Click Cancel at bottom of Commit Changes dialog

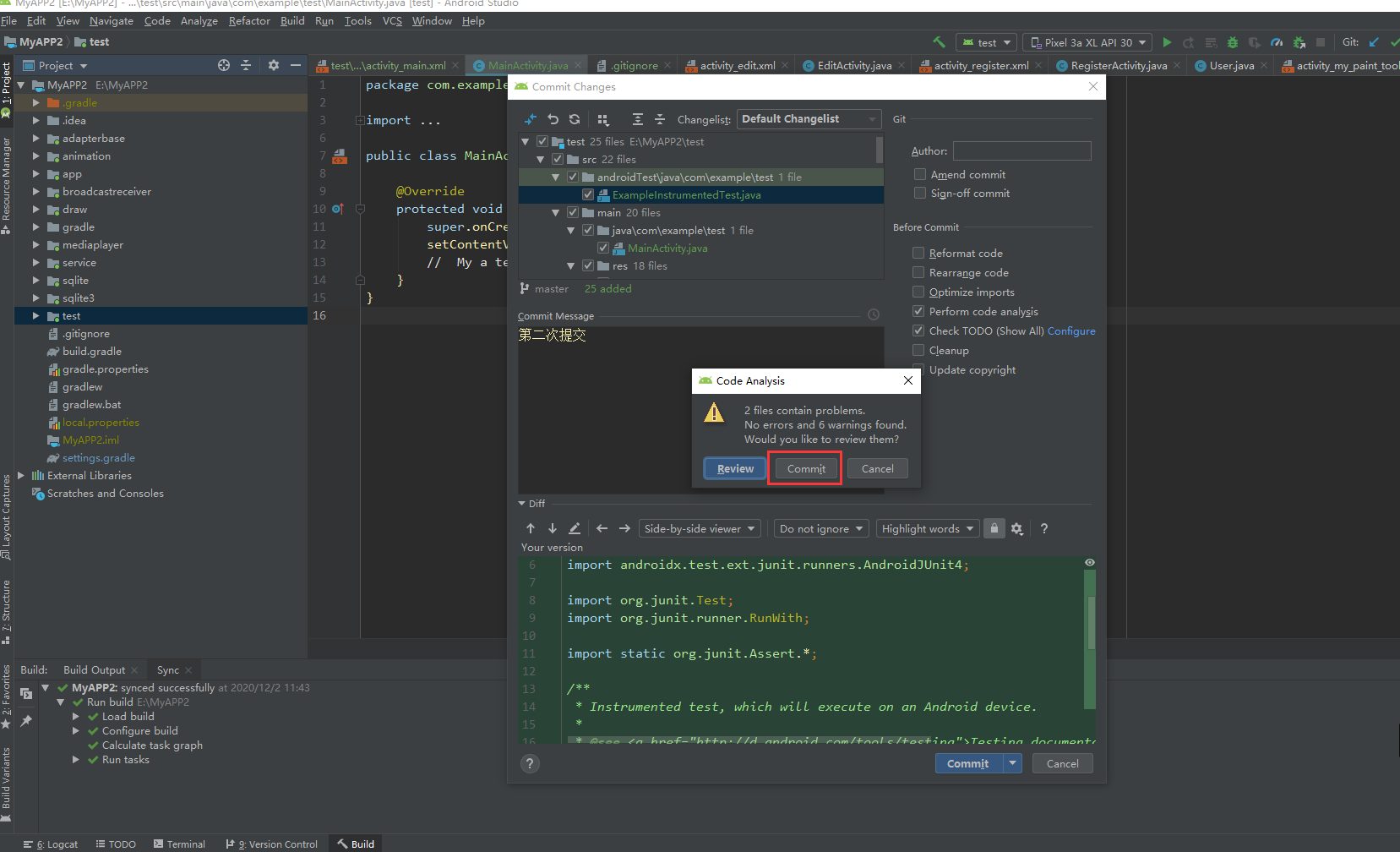(1062, 763)
